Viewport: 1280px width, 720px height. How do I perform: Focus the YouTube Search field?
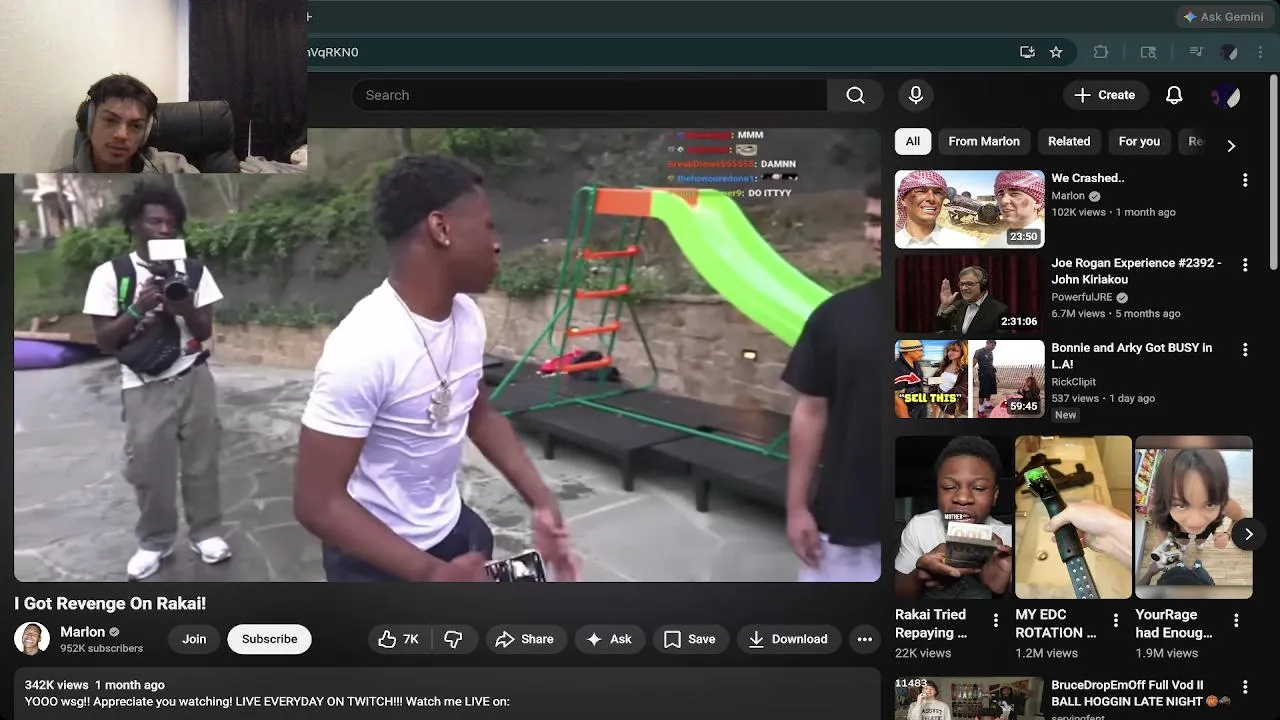(589, 95)
